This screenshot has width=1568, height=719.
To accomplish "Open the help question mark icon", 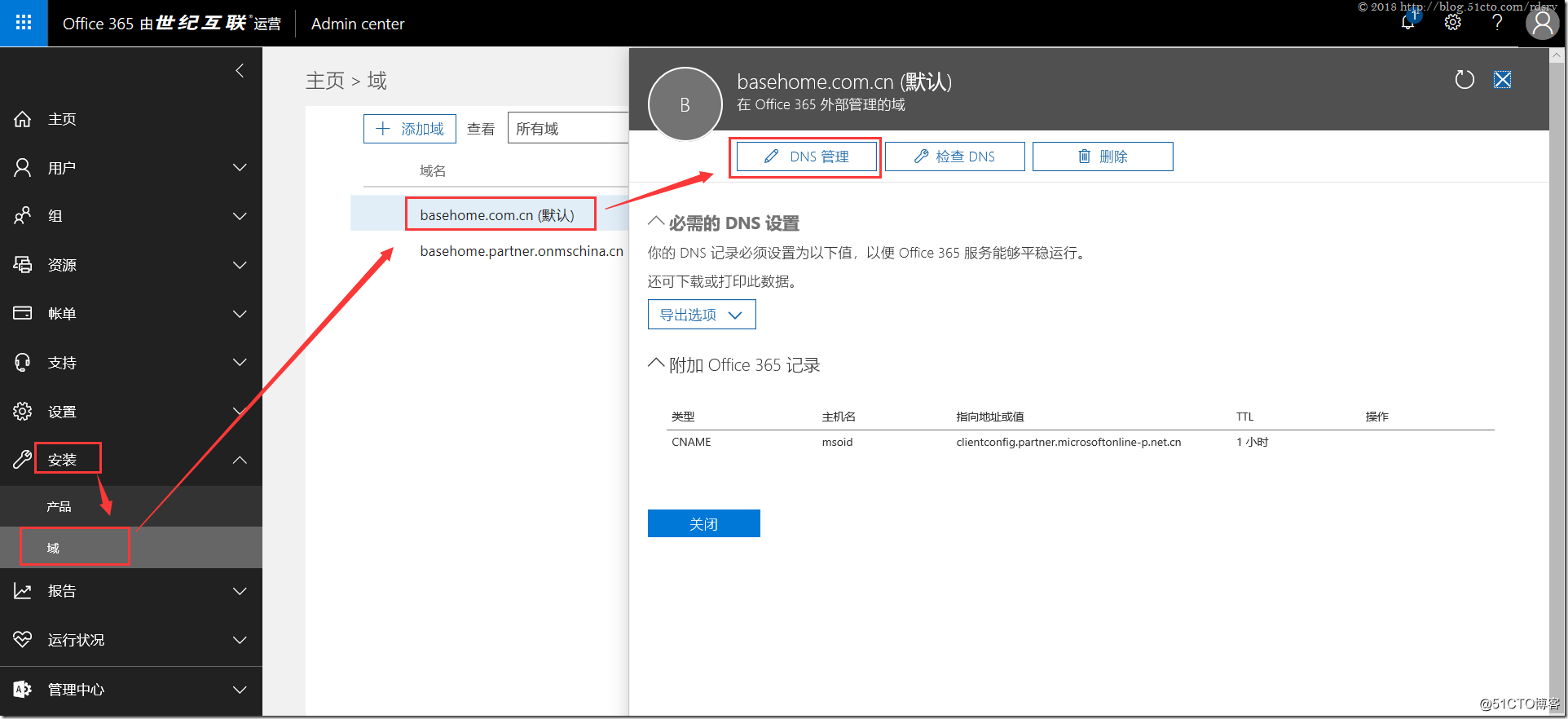I will point(1497,23).
